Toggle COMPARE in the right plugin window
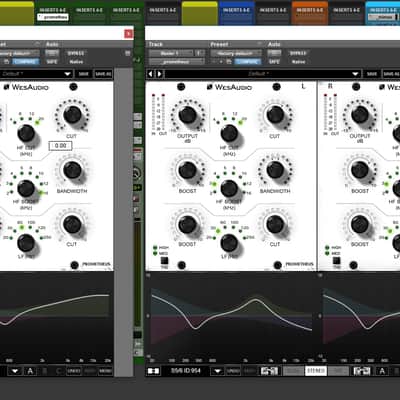Screen dimensions: 400x400 [x=248, y=62]
